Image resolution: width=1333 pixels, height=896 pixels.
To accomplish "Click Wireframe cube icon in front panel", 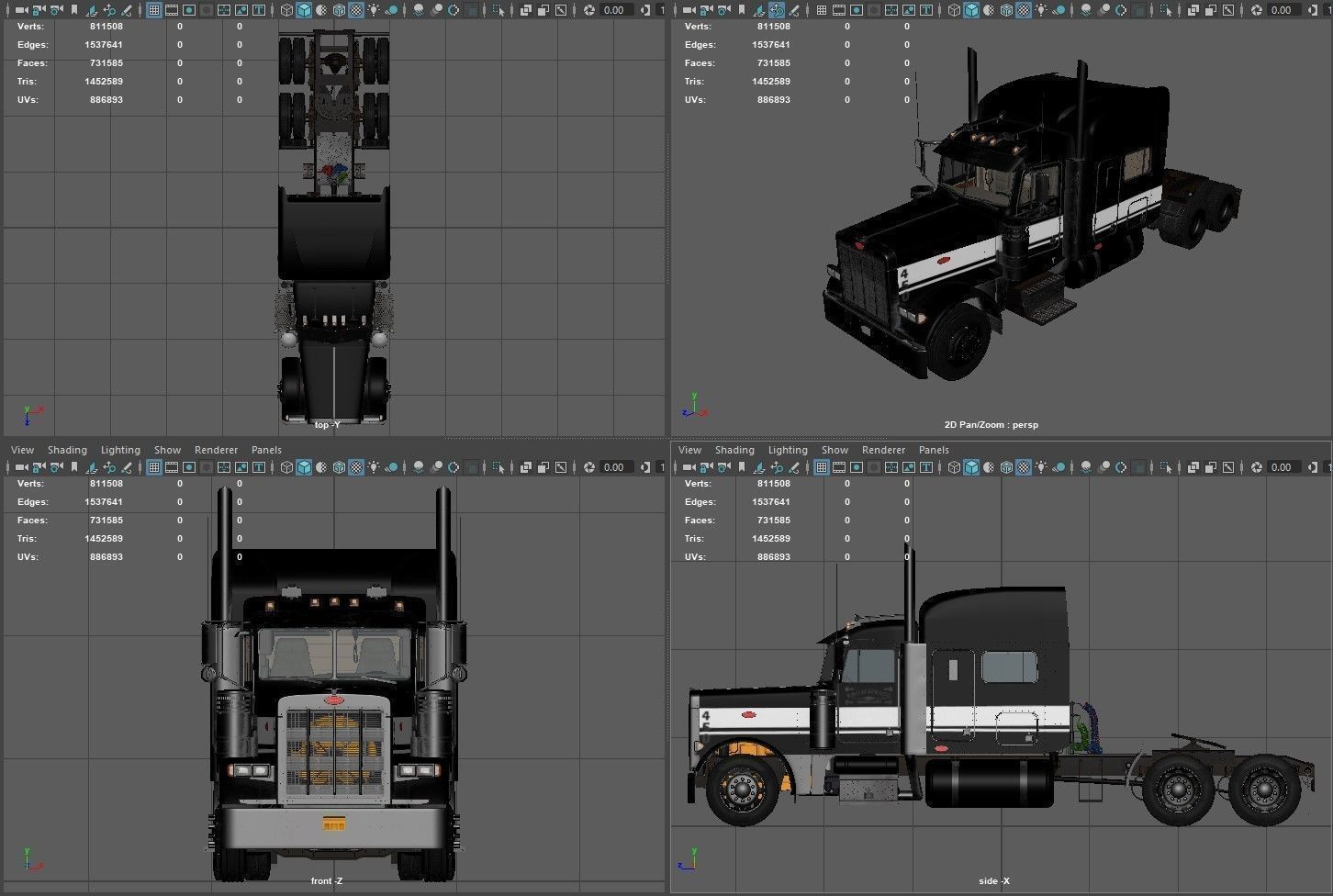I will click(x=286, y=467).
